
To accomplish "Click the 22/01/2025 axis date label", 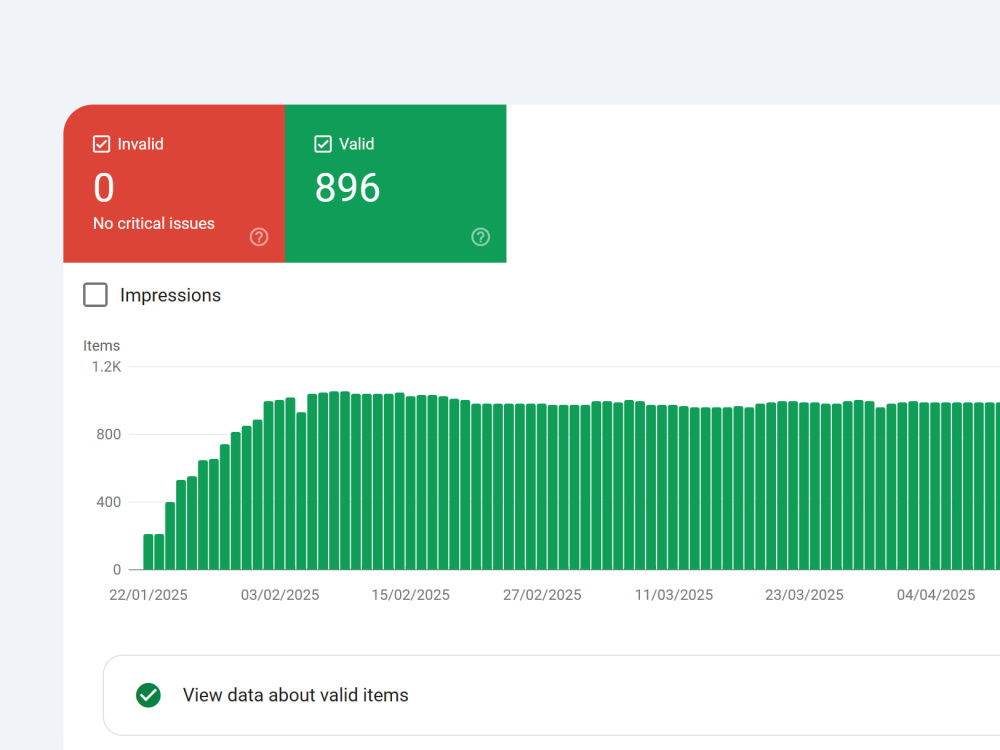I will point(149,595).
